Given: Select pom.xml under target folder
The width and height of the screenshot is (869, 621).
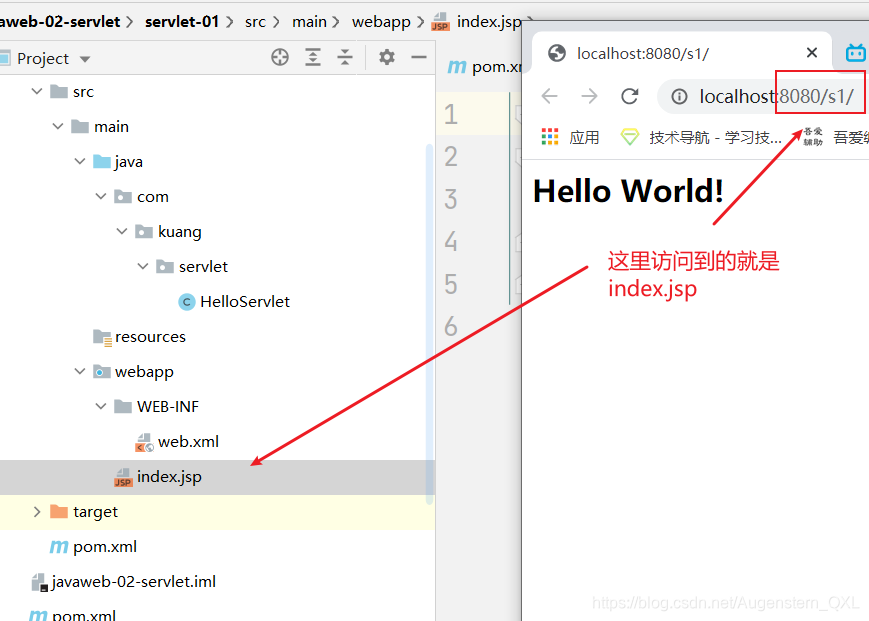Looking at the screenshot, I should [93, 547].
